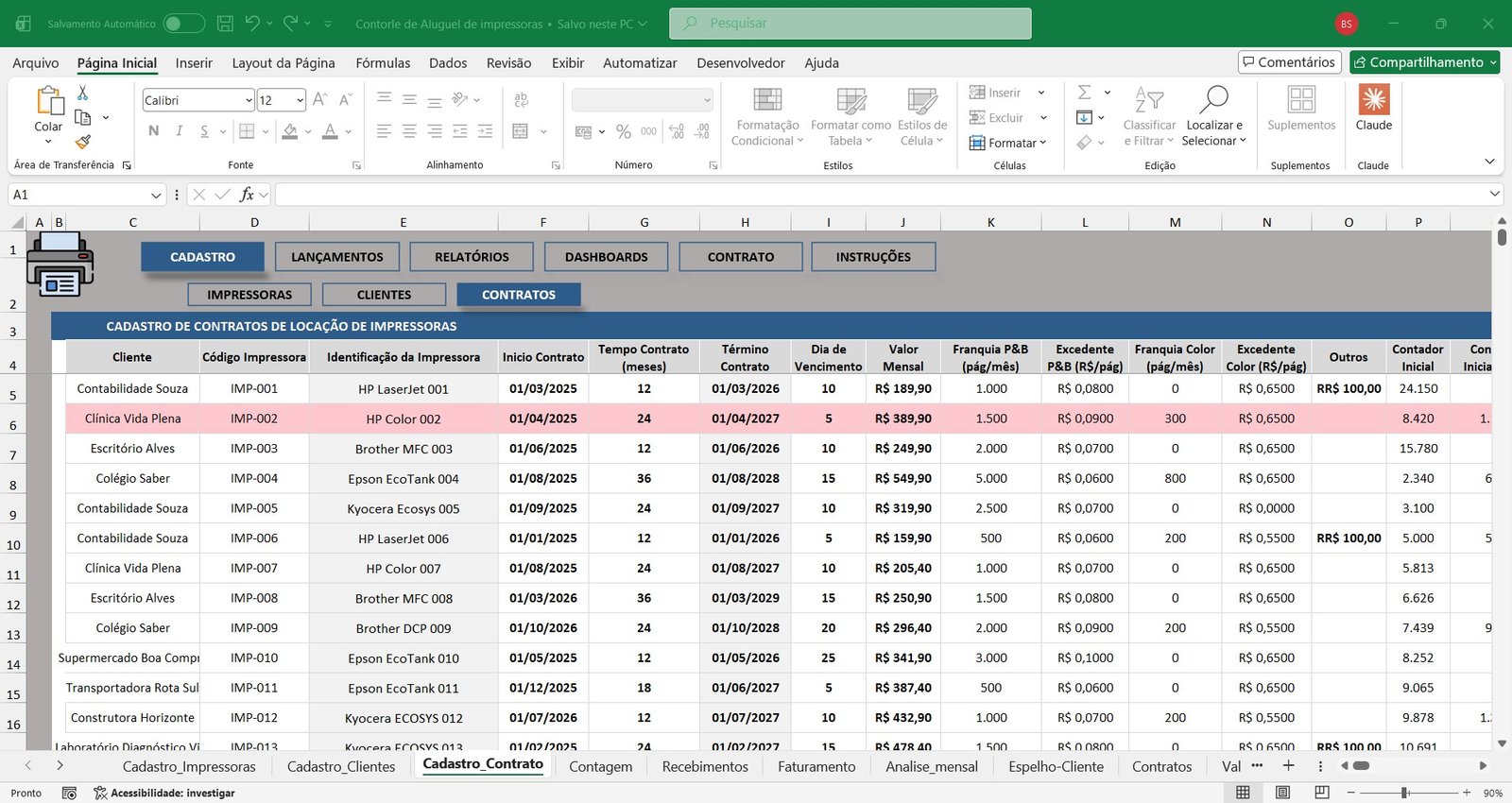Viewport: 1512px width, 803px height.
Task: Toggle Italic formatting
Action: (179, 131)
